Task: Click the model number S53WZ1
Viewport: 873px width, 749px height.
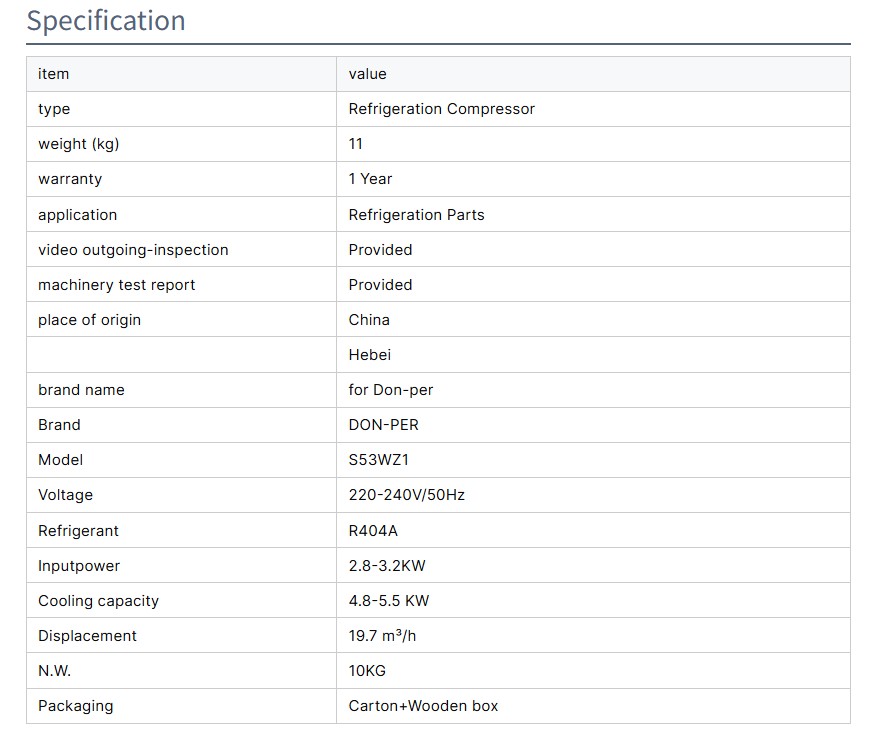Action: pyautogui.click(x=379, y=460)
